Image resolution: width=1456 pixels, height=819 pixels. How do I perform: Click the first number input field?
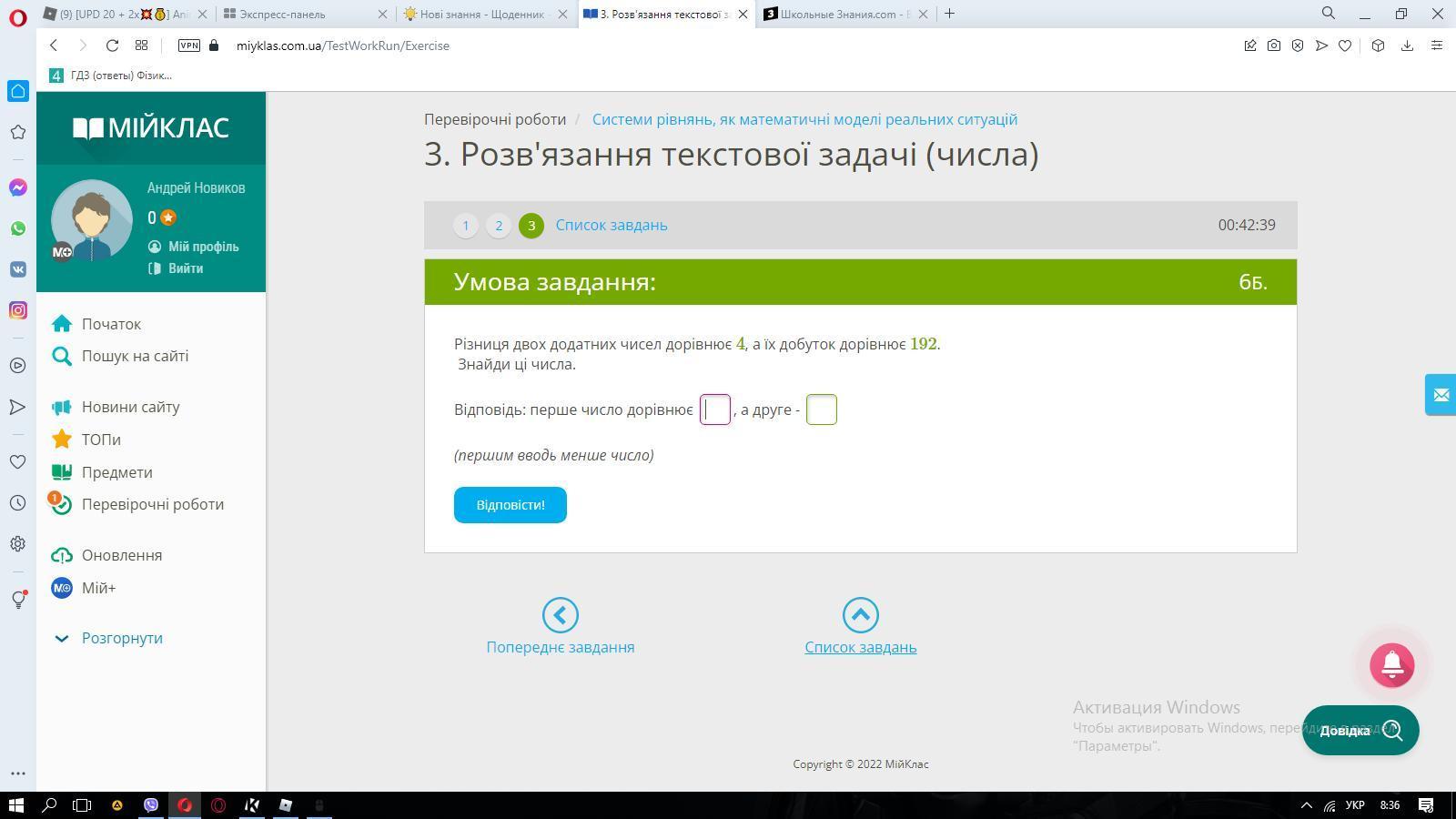click(x=715, y=409)
